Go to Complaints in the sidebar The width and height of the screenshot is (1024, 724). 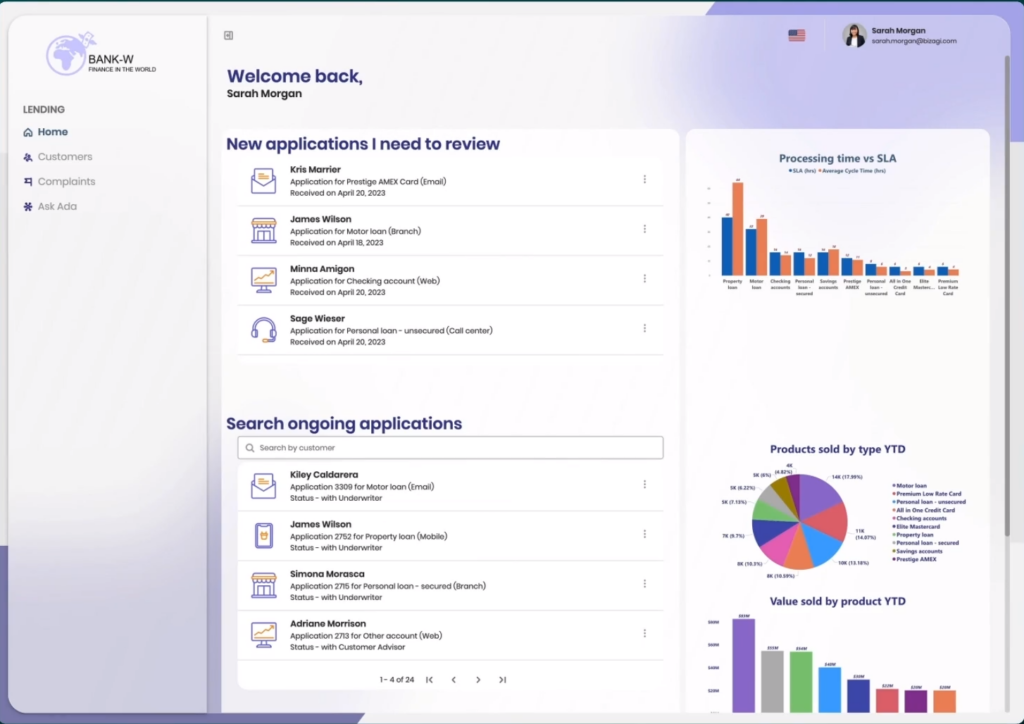(66, 182)
